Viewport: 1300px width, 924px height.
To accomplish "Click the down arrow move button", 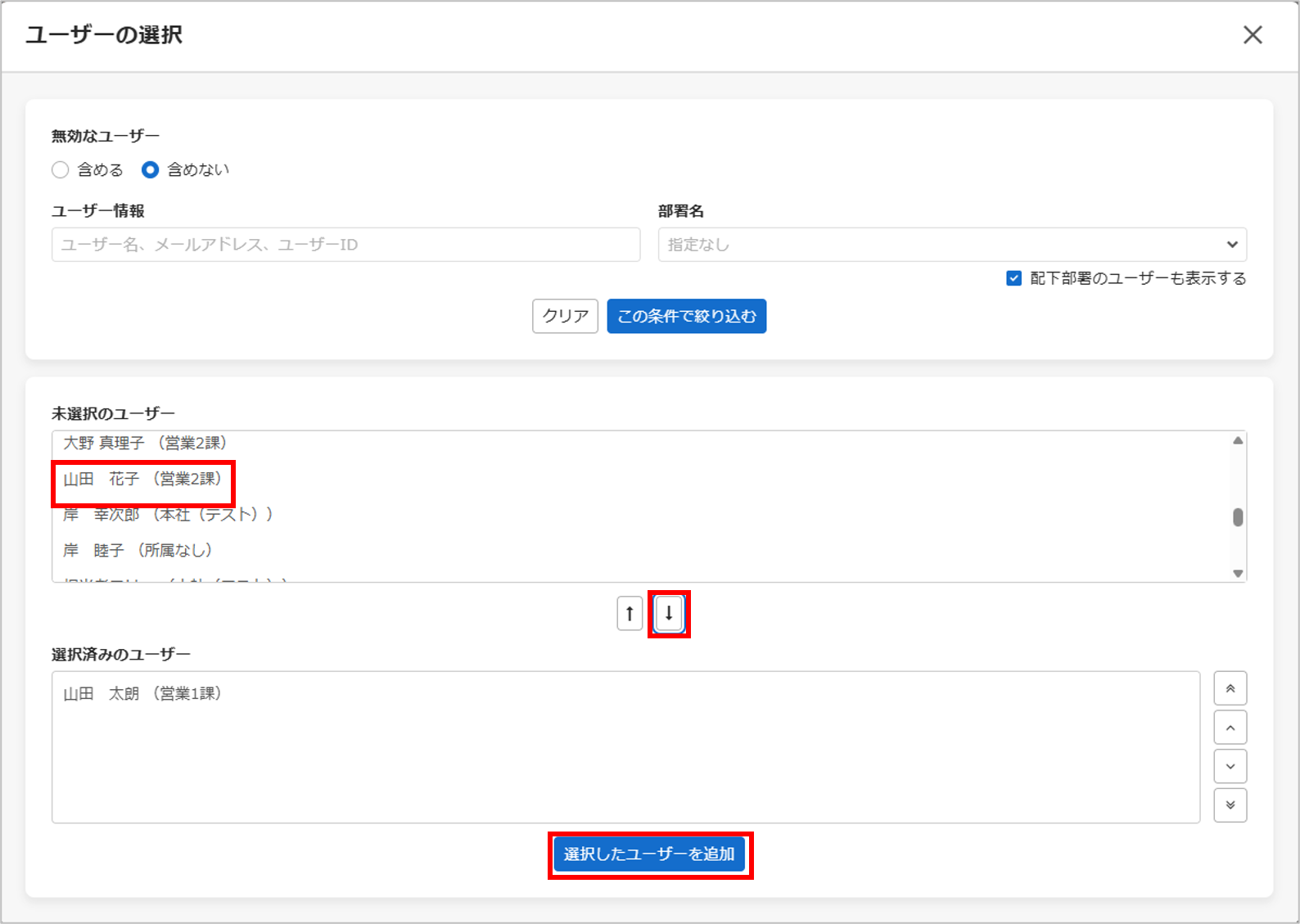I will (669, 613).
